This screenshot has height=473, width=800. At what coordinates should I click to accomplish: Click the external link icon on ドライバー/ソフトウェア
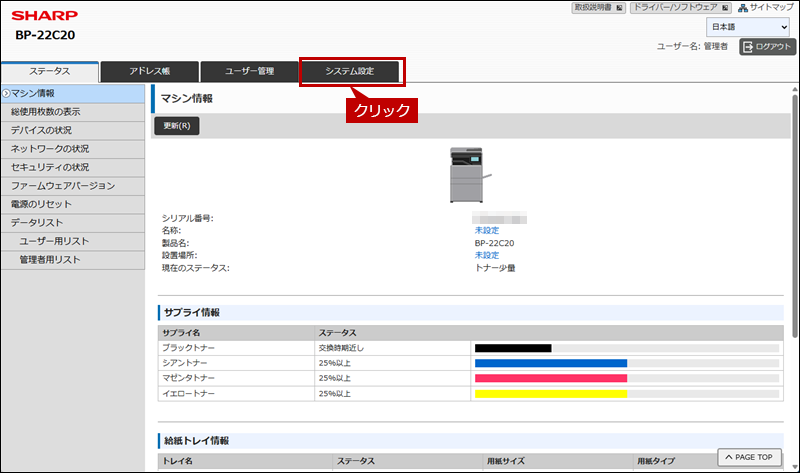tap(724, 8)
